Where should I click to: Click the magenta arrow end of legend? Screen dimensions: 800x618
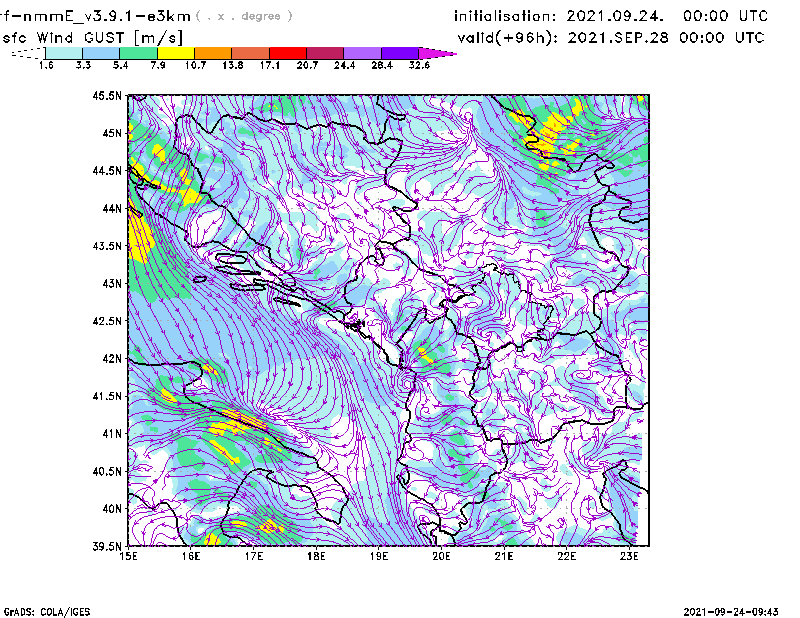(x=437, y=53)
